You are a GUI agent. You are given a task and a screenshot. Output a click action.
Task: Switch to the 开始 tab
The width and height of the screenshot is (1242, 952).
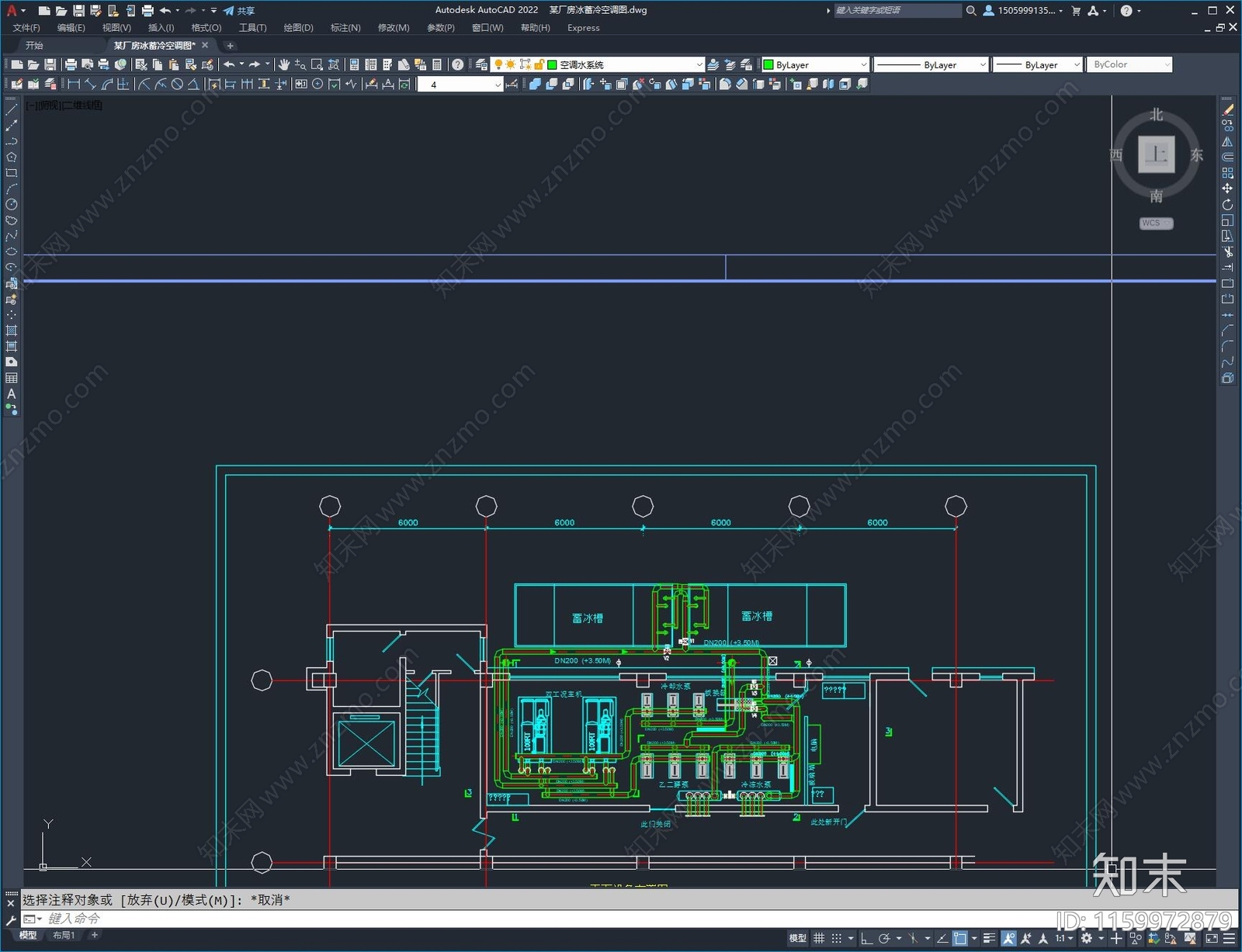pos(34,45)
